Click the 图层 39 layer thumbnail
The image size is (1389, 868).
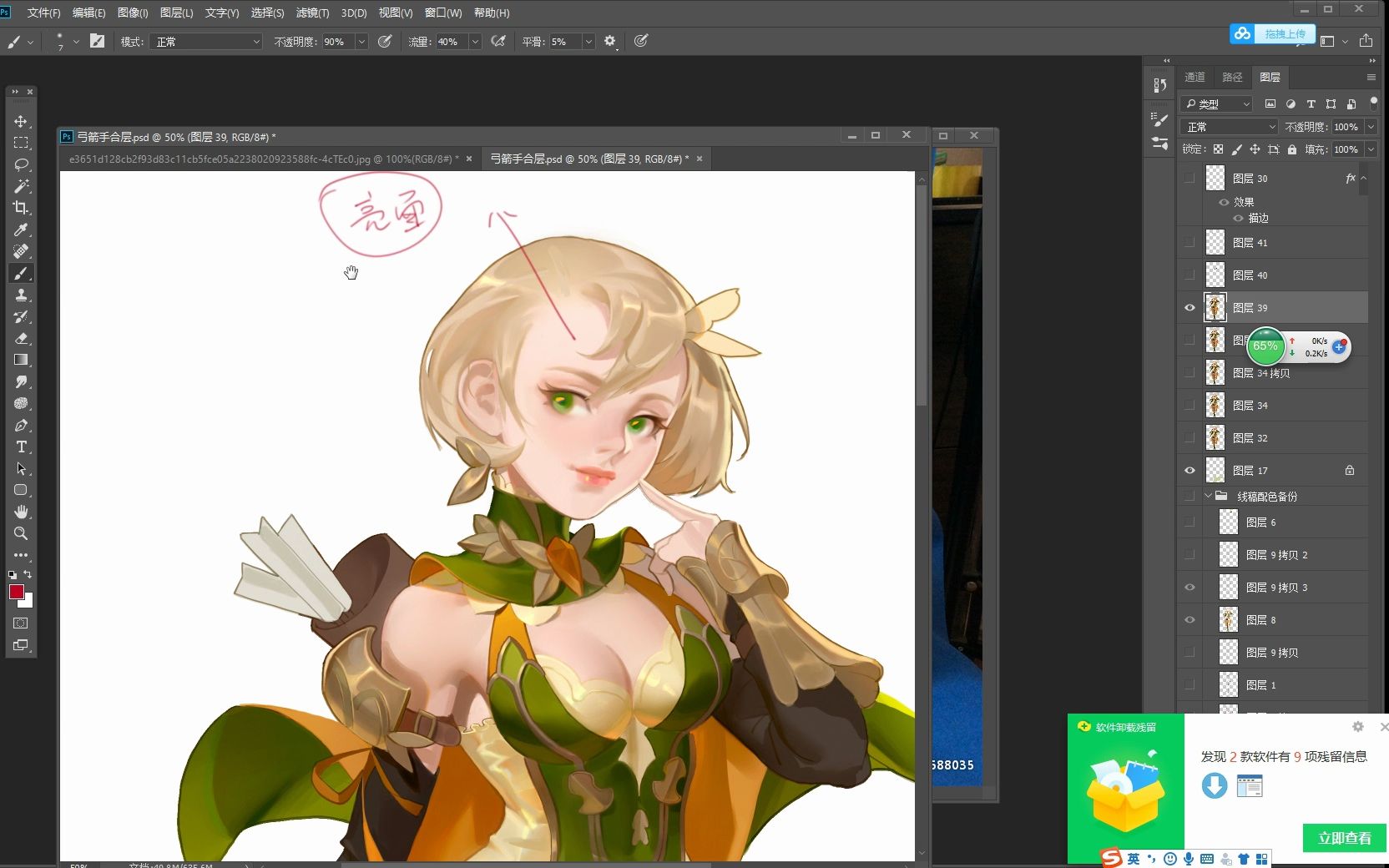point(1215,307)
